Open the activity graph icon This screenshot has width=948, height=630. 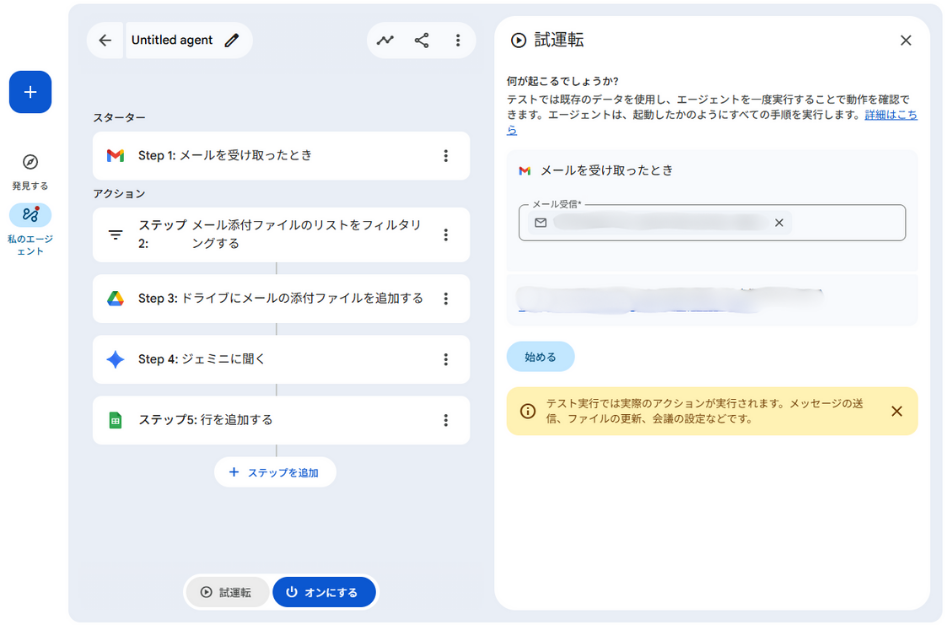click(385, 40)
